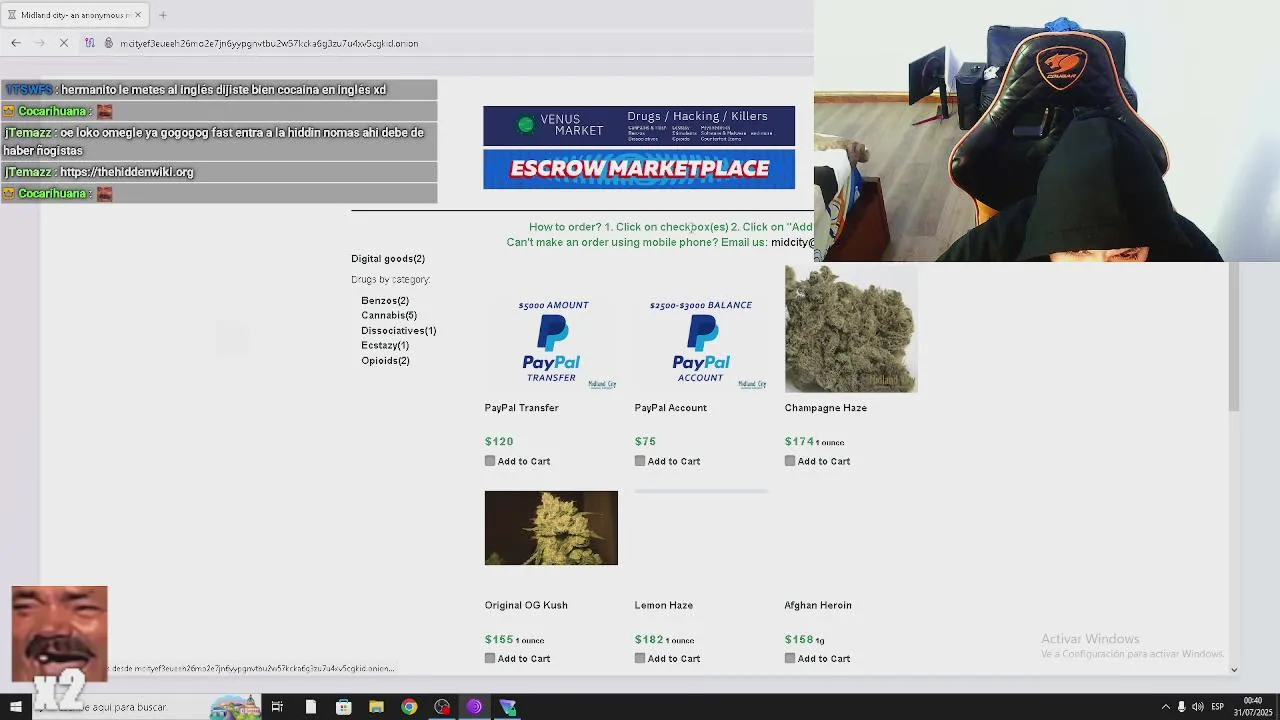Click the TTSWFS chat message
1280x720 pixels.
pyautogui.click(x=219, y=90)
